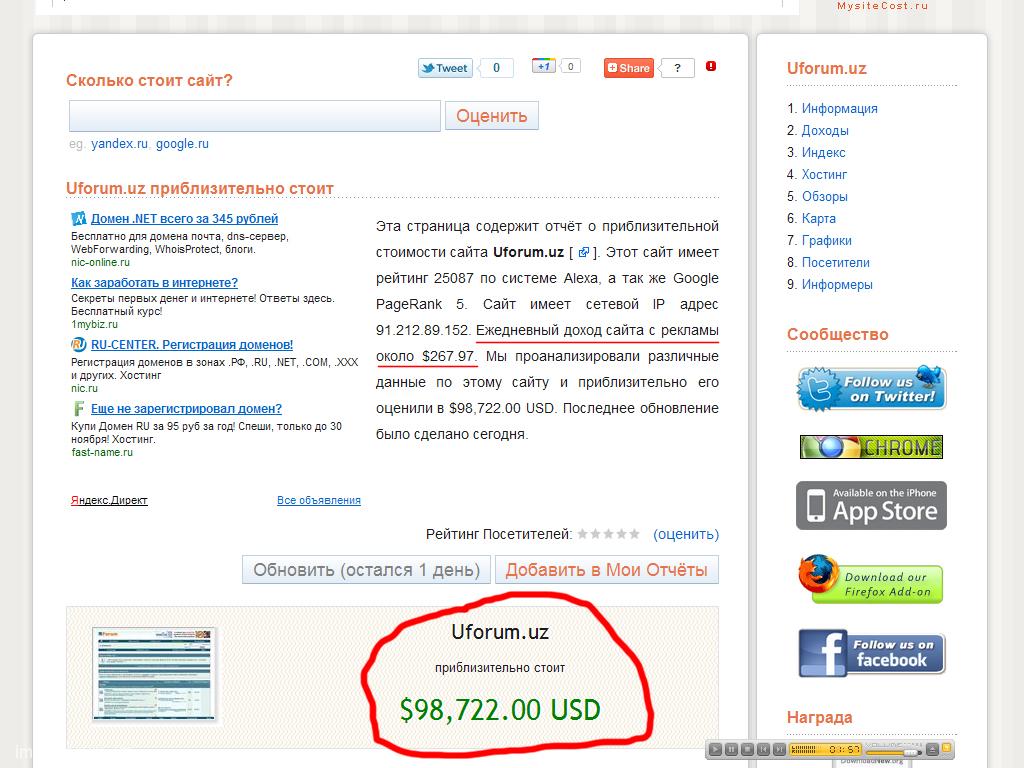Image resolution: width=1024 pixels, height=768 pixels.
Task: Go to sidebar section Информация
Action: [839, 108]
